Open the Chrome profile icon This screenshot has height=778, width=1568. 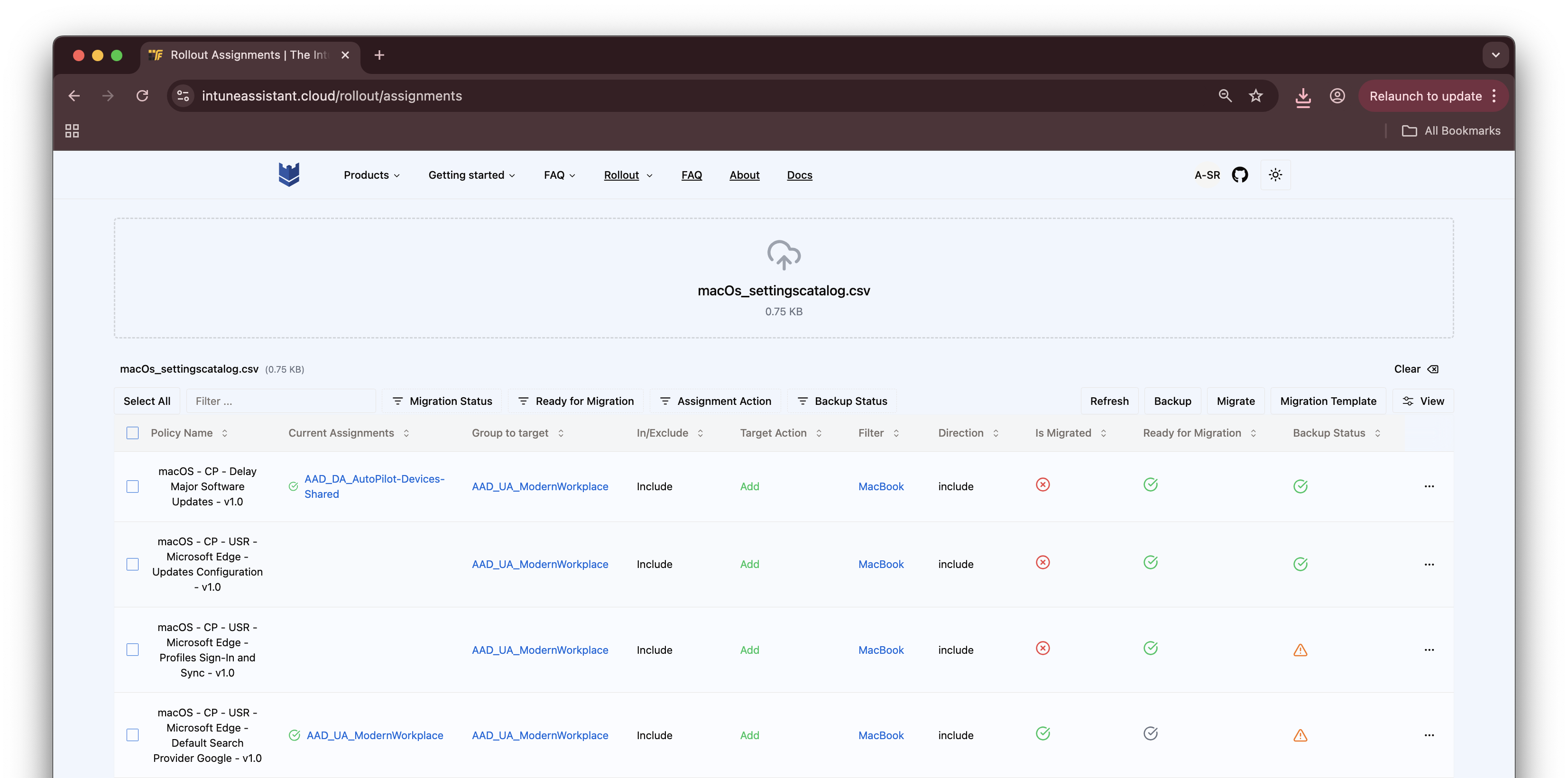tap(1337, 96)
